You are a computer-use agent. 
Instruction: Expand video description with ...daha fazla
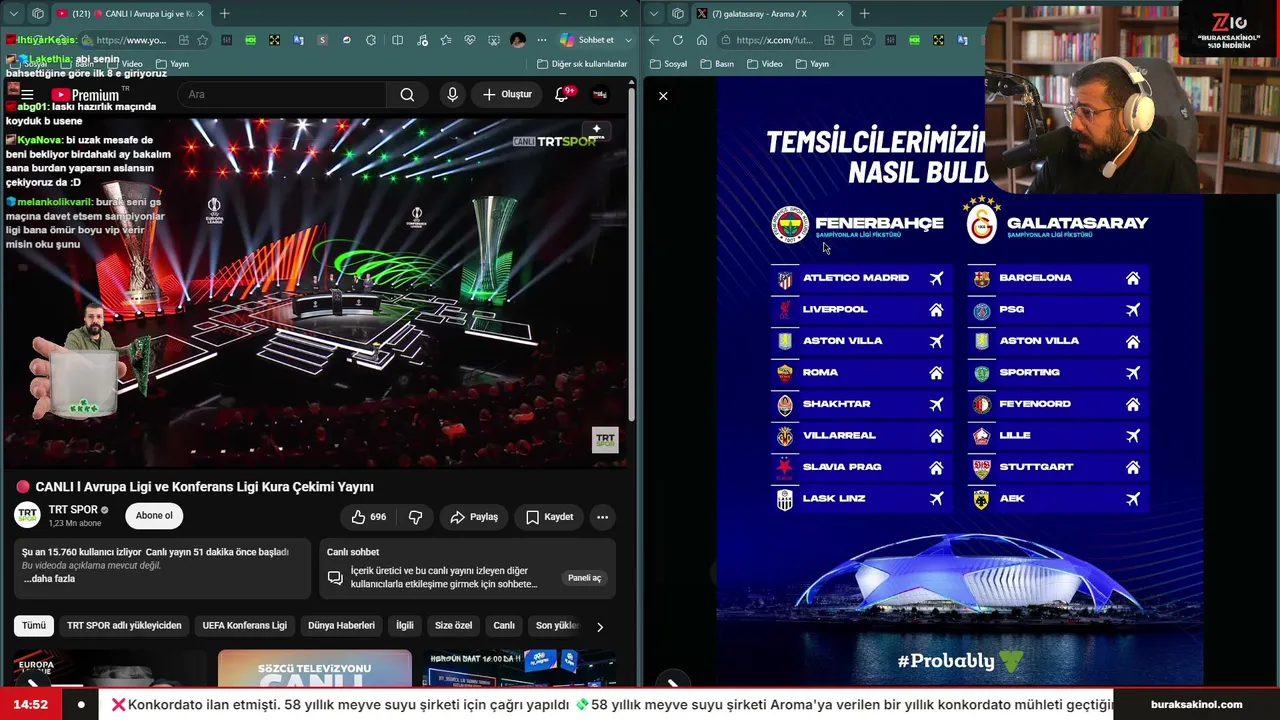pyautogui.click(x=49, y=579)
